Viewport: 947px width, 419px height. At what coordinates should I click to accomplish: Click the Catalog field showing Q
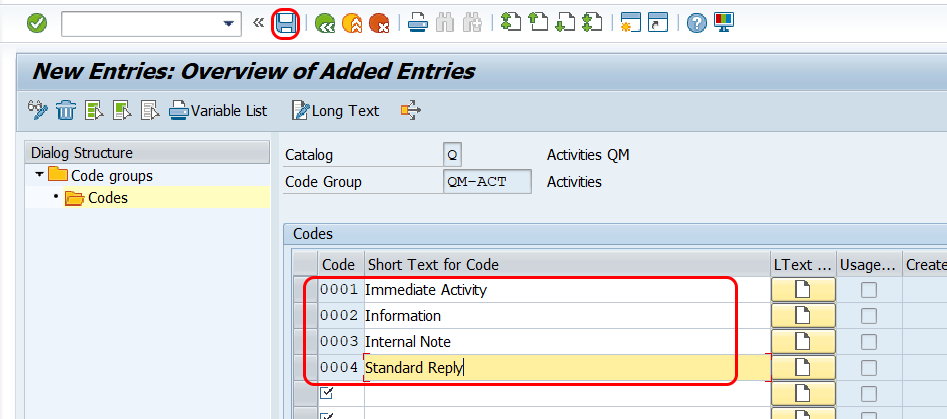click(x=452, y=155)
